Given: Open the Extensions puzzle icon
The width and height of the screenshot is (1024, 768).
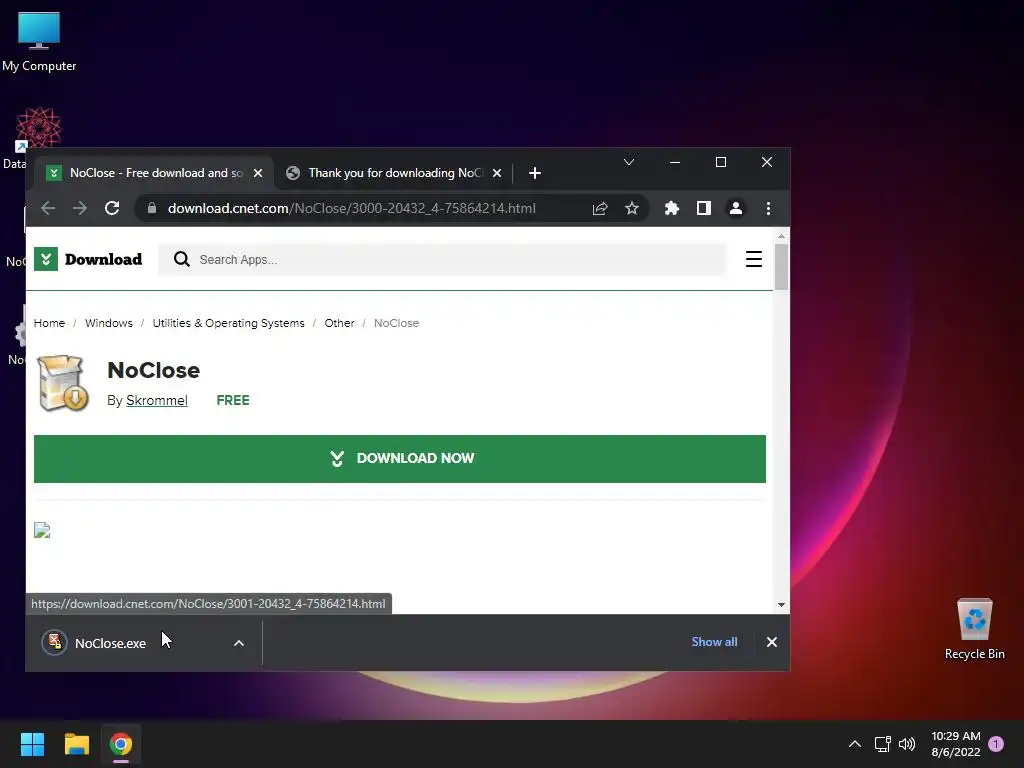Looking at the screenshot, I should pyautogui.click(x=671, y=208).
